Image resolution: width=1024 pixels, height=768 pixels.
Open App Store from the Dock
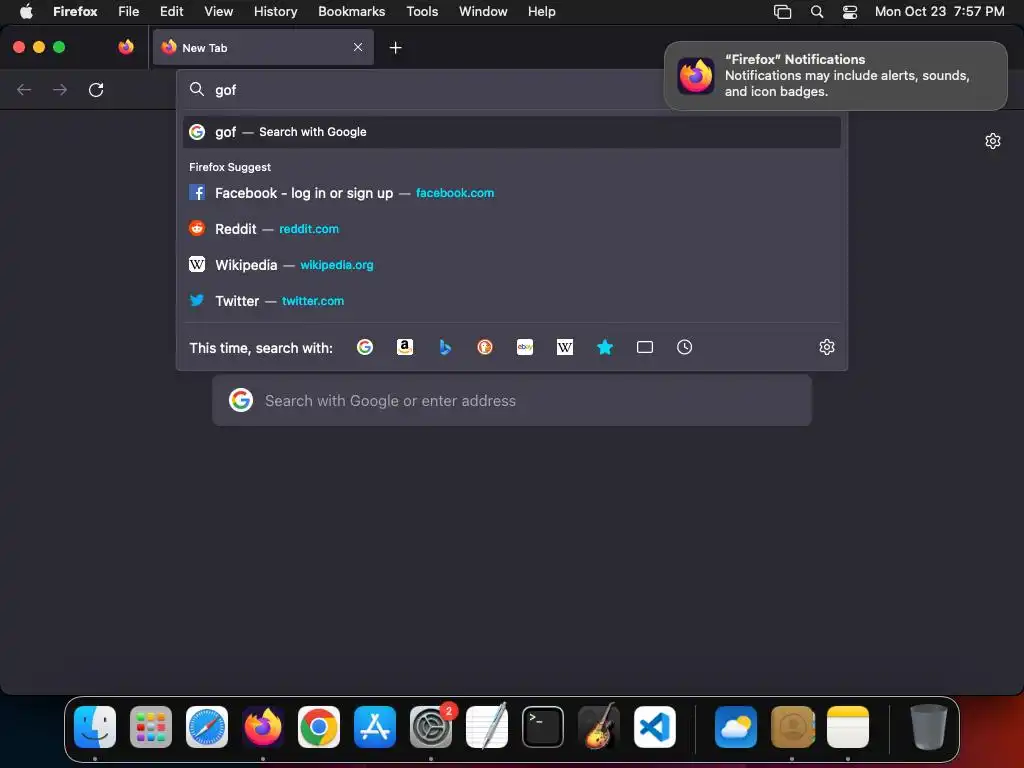pyautogui.click(x=375, y=727)
